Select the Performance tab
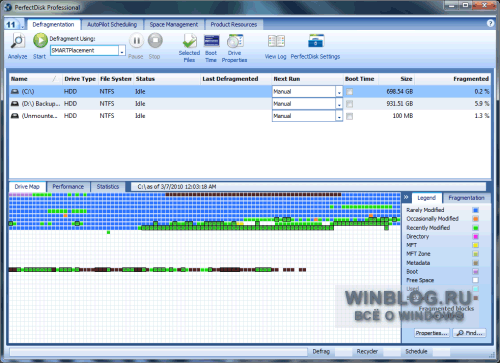500x363 pixels. pyautogui.click(x=68, y=186)
